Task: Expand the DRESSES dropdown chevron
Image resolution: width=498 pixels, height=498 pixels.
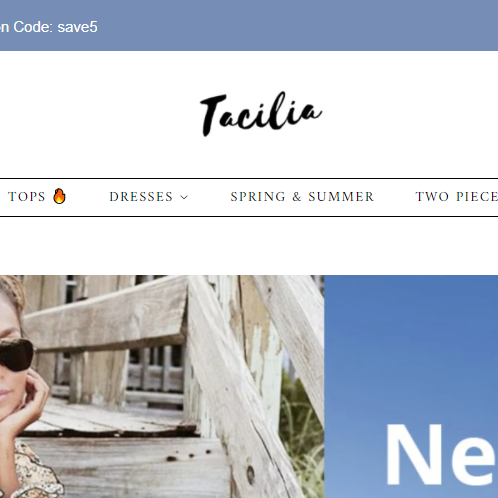Action: point(184,197)
